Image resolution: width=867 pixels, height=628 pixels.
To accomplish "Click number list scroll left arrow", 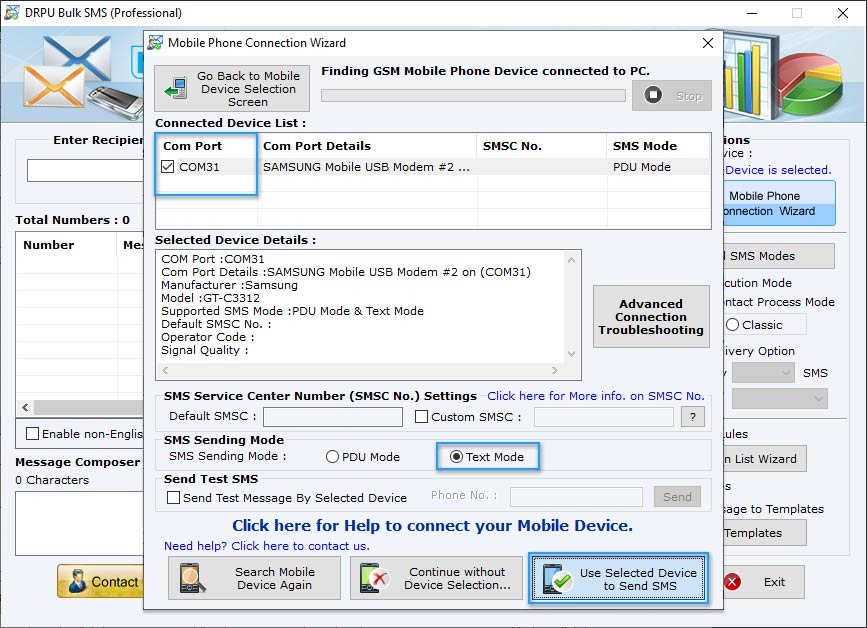I will tap(25, 407).
